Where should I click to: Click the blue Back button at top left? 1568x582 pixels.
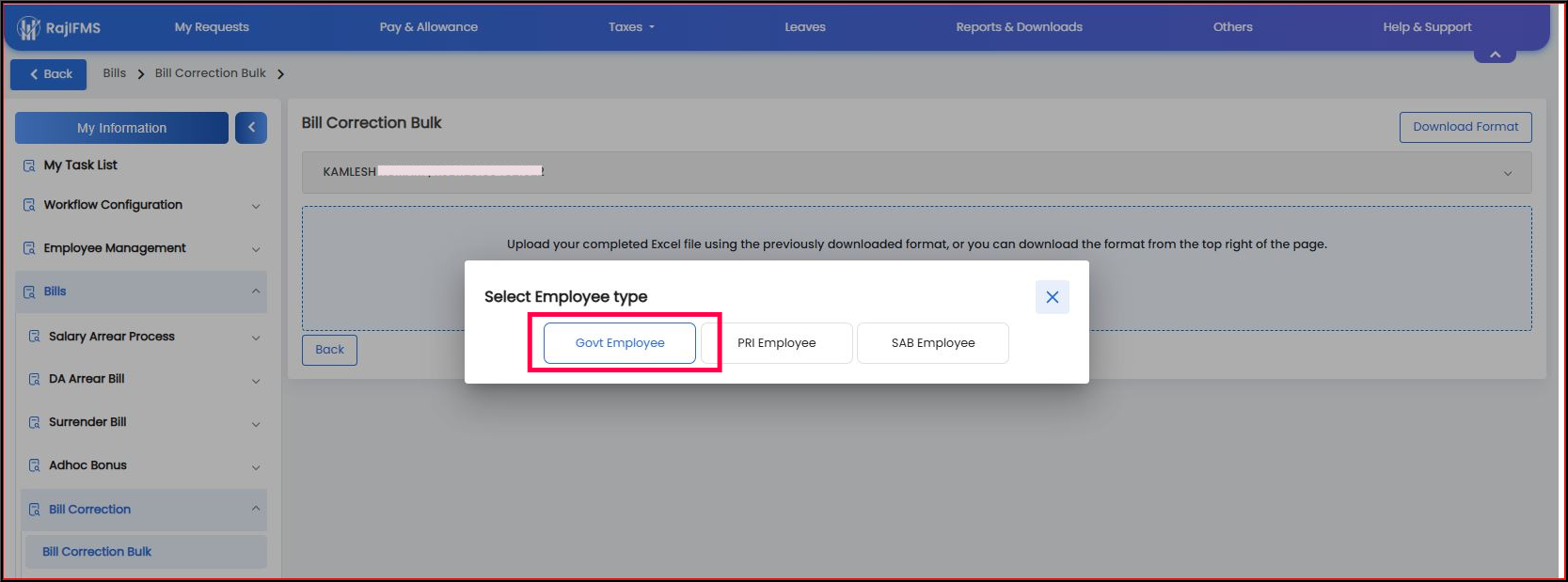(48, 74)
